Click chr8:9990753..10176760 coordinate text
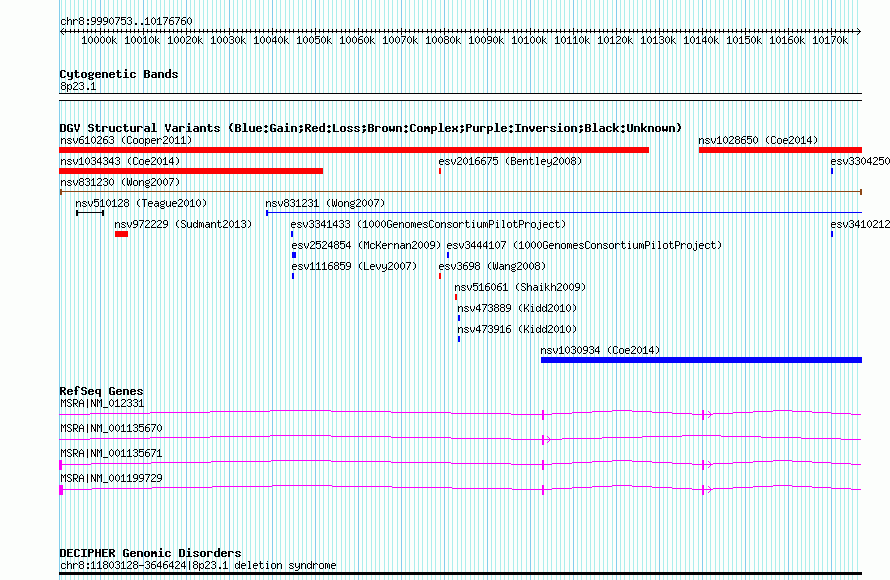 (126, 21)
